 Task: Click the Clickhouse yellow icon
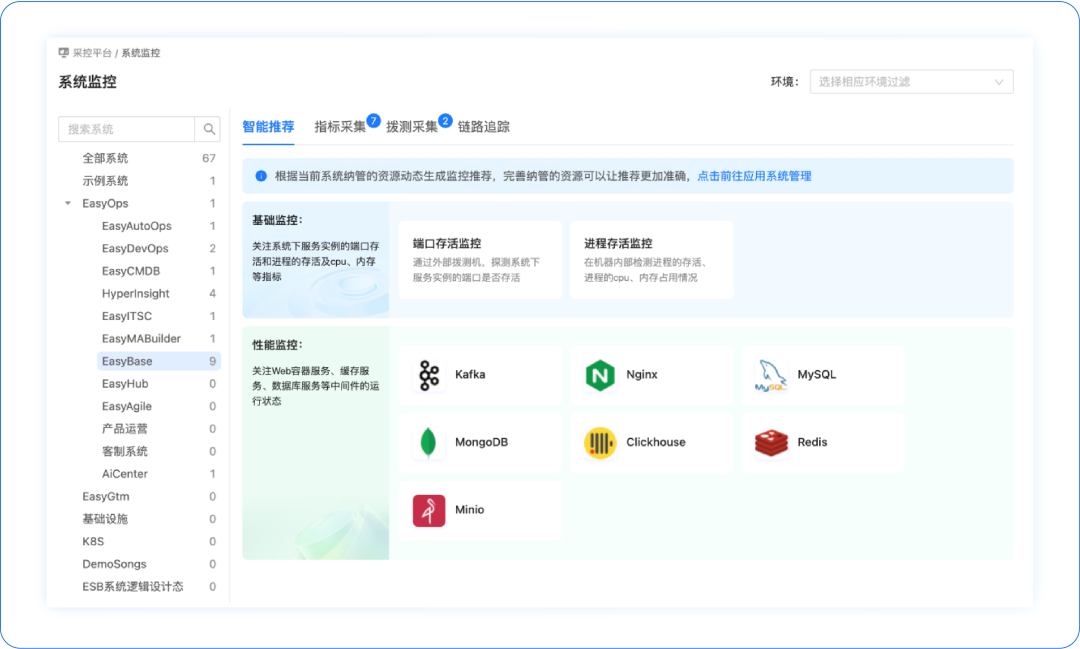[600, 442]
